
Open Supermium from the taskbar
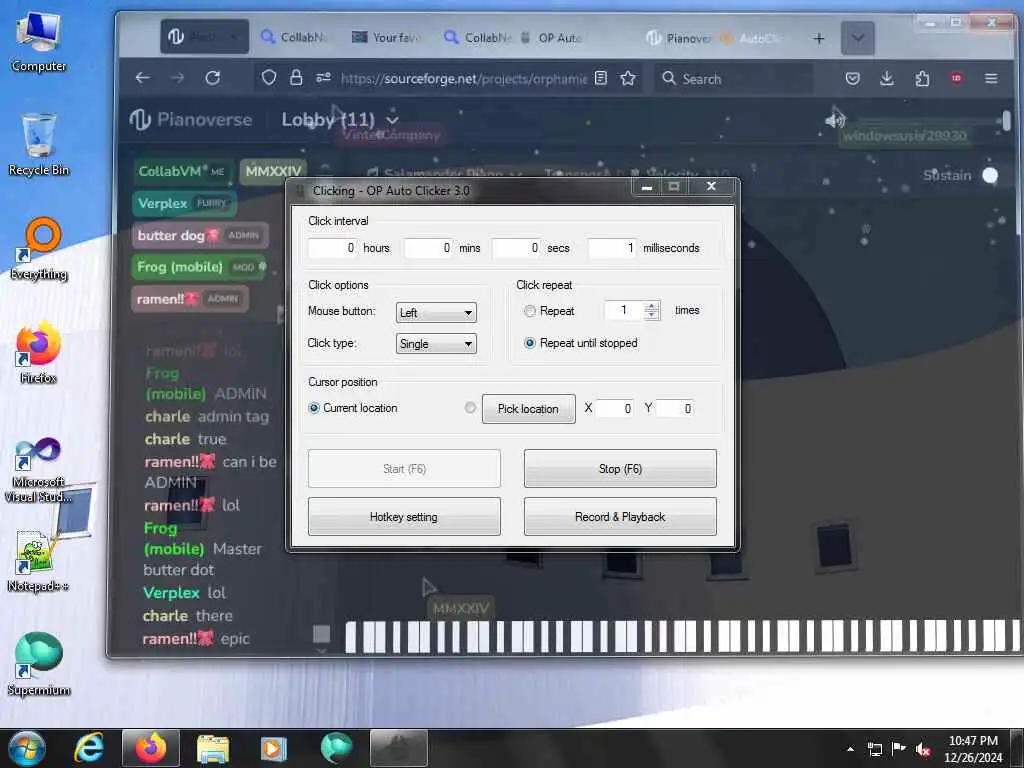click(336, 748)
